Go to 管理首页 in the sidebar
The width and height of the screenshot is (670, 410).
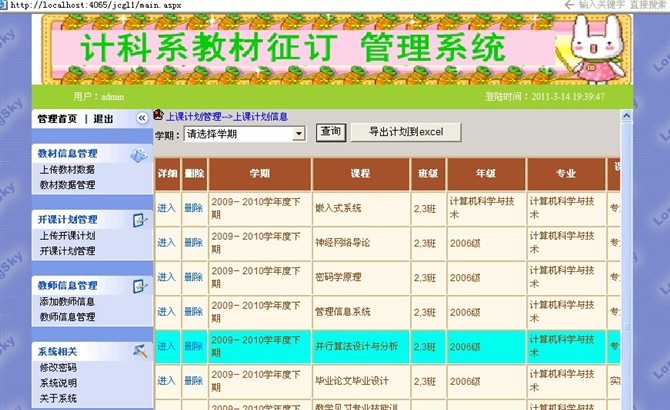tap(57, 119)
